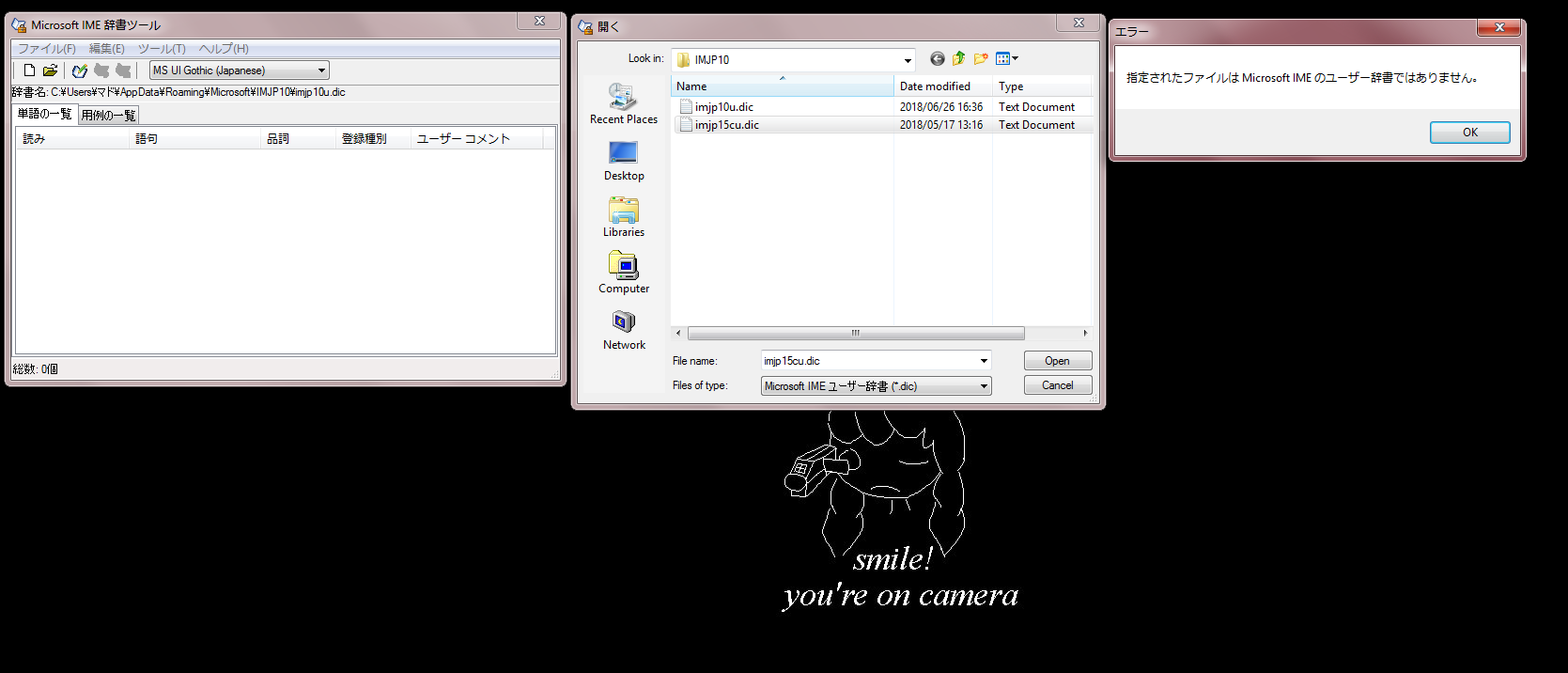The width and height of the screenshot is (1568, 673).
Task: Click the ユーザー コメント column header
Action: (x=476, y=139)
